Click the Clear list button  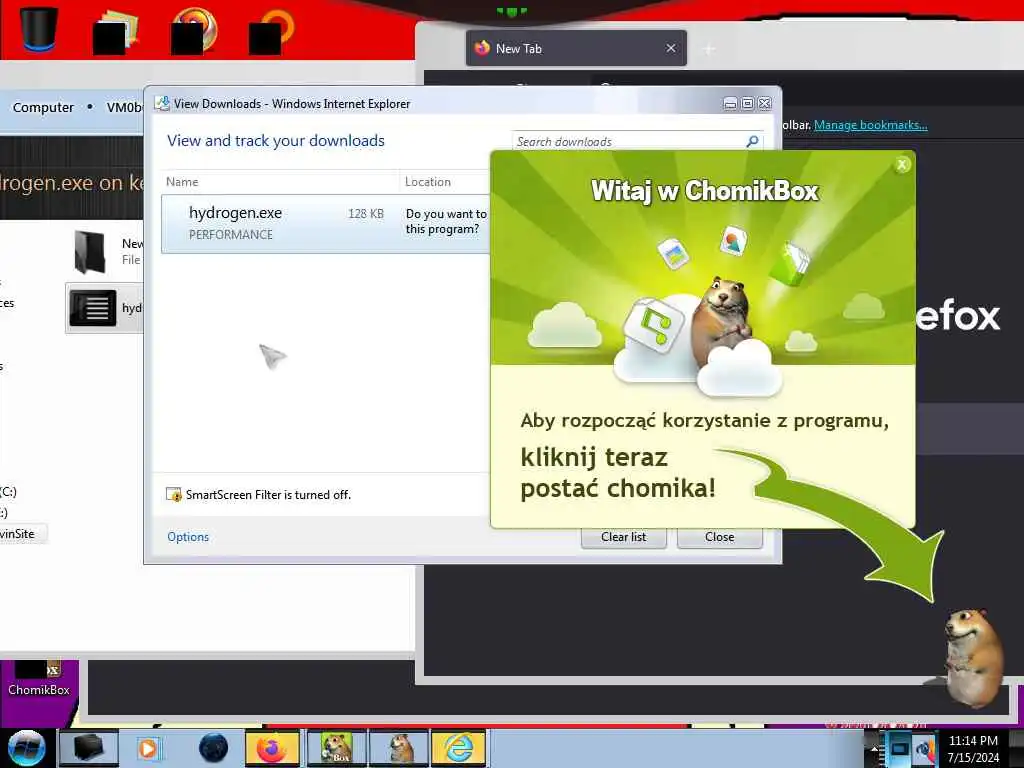[624, 537]
